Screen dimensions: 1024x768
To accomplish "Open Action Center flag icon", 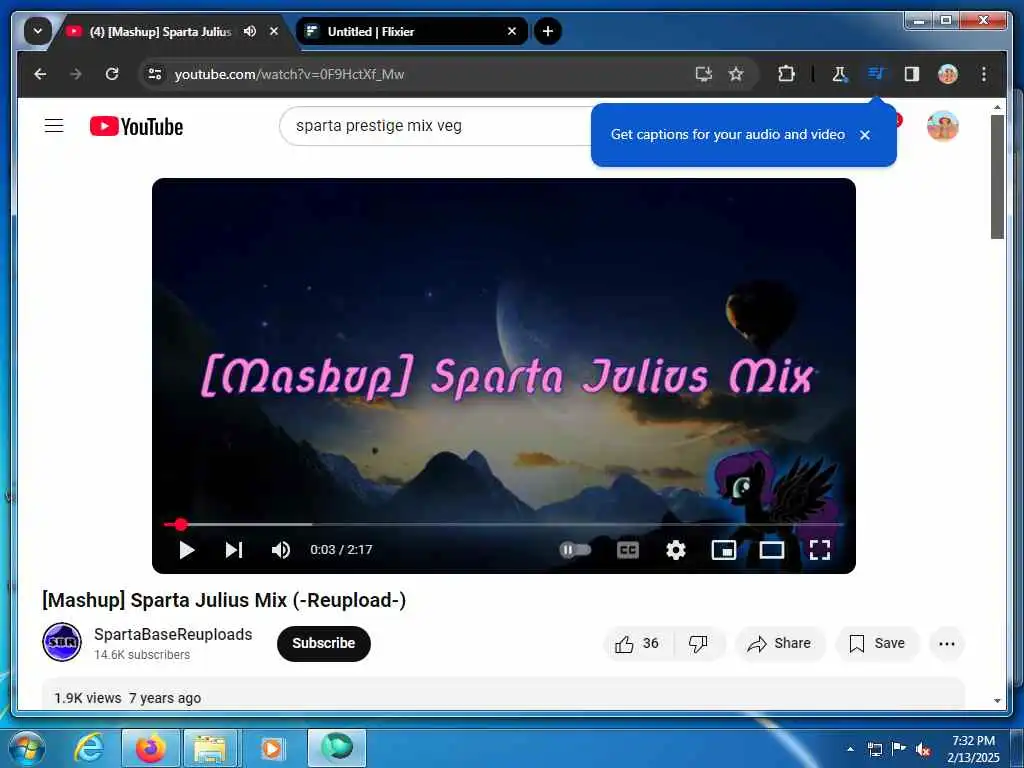I will [899, 749].
